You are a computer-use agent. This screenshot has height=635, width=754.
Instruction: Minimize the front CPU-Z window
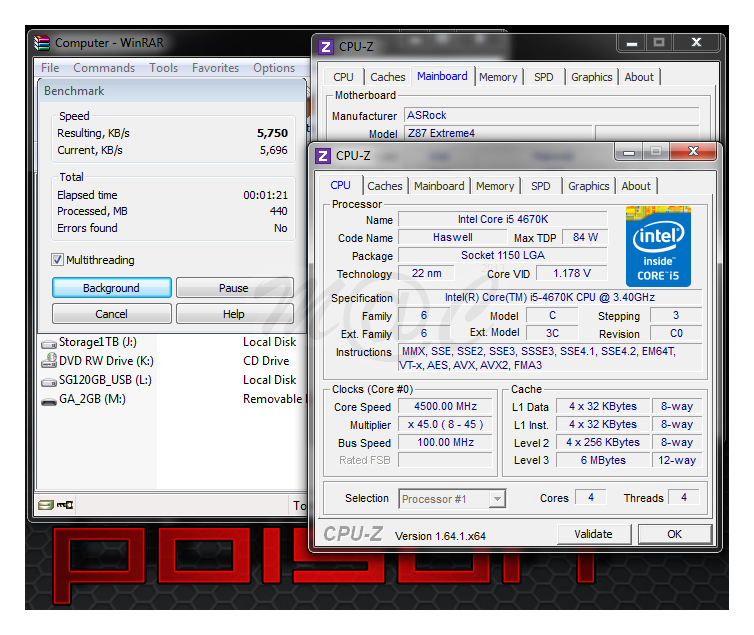pos(629,152)
